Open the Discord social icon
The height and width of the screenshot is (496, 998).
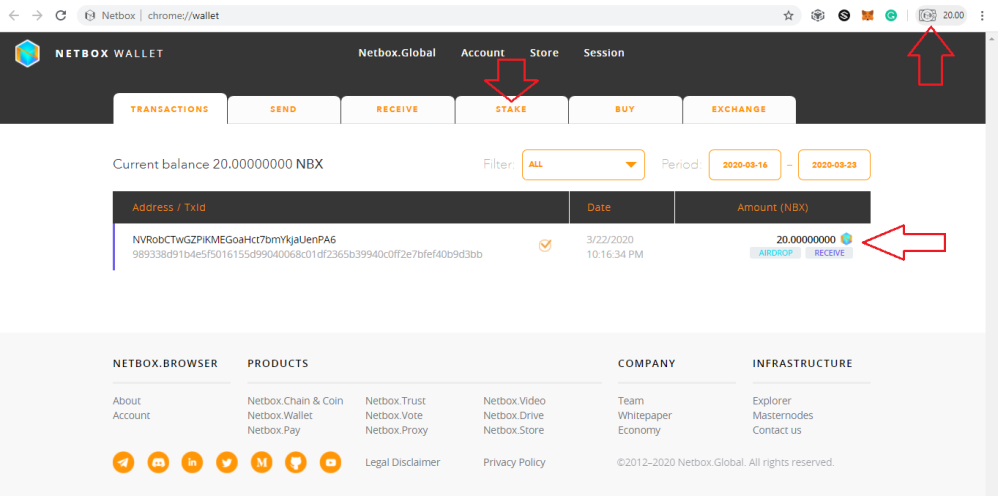[x=158, y=462]
